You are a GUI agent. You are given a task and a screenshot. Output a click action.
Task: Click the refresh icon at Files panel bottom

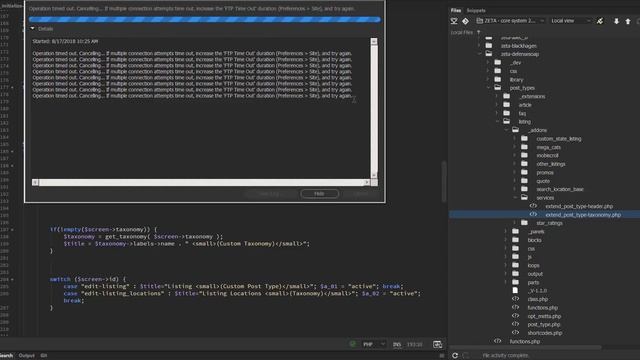455,356
